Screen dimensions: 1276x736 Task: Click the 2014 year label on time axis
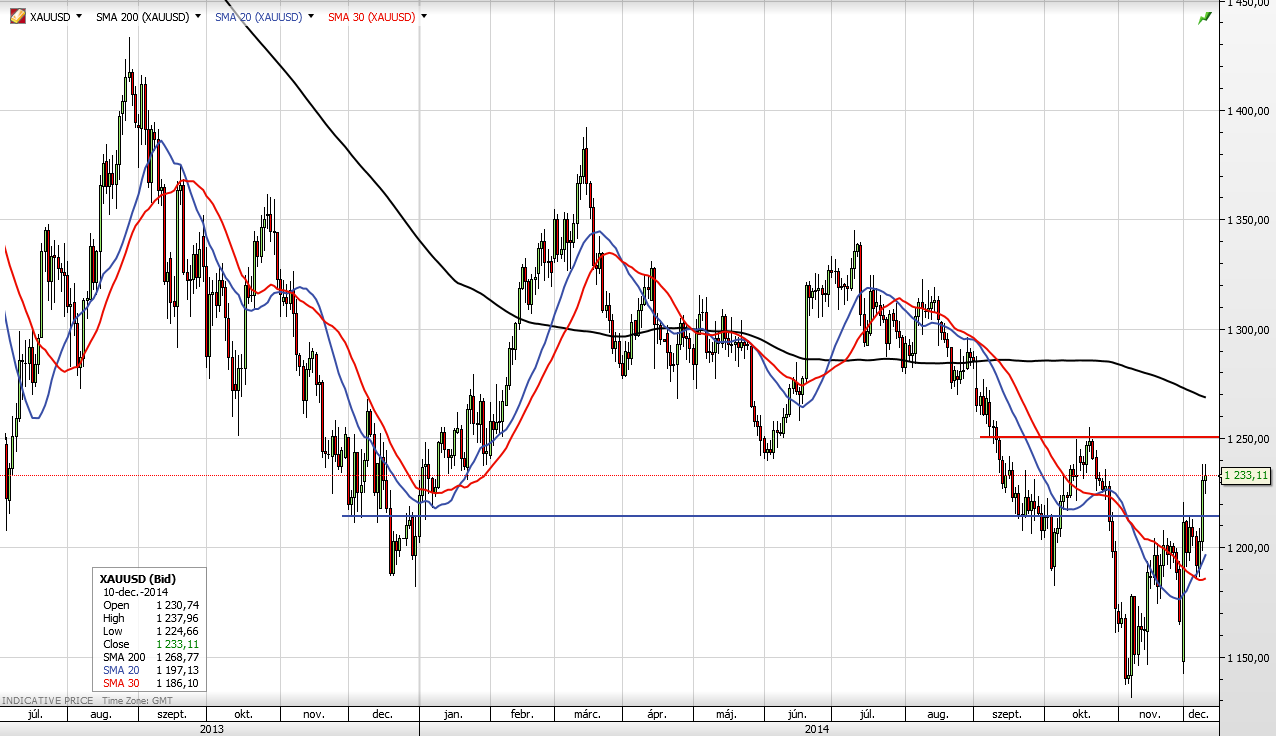coord(818,729)
